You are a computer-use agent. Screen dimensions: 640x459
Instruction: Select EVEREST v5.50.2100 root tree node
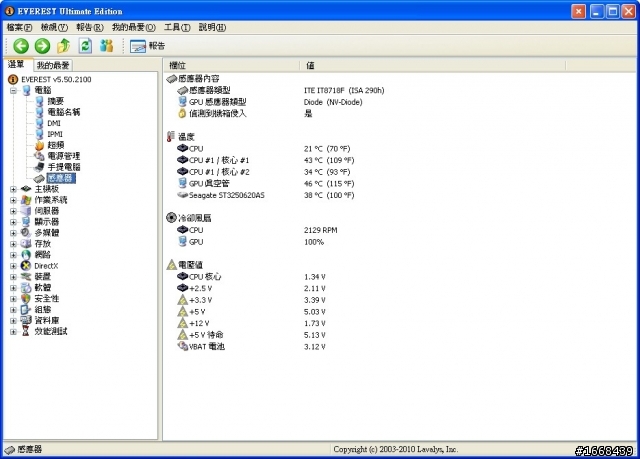coord(56,80)
